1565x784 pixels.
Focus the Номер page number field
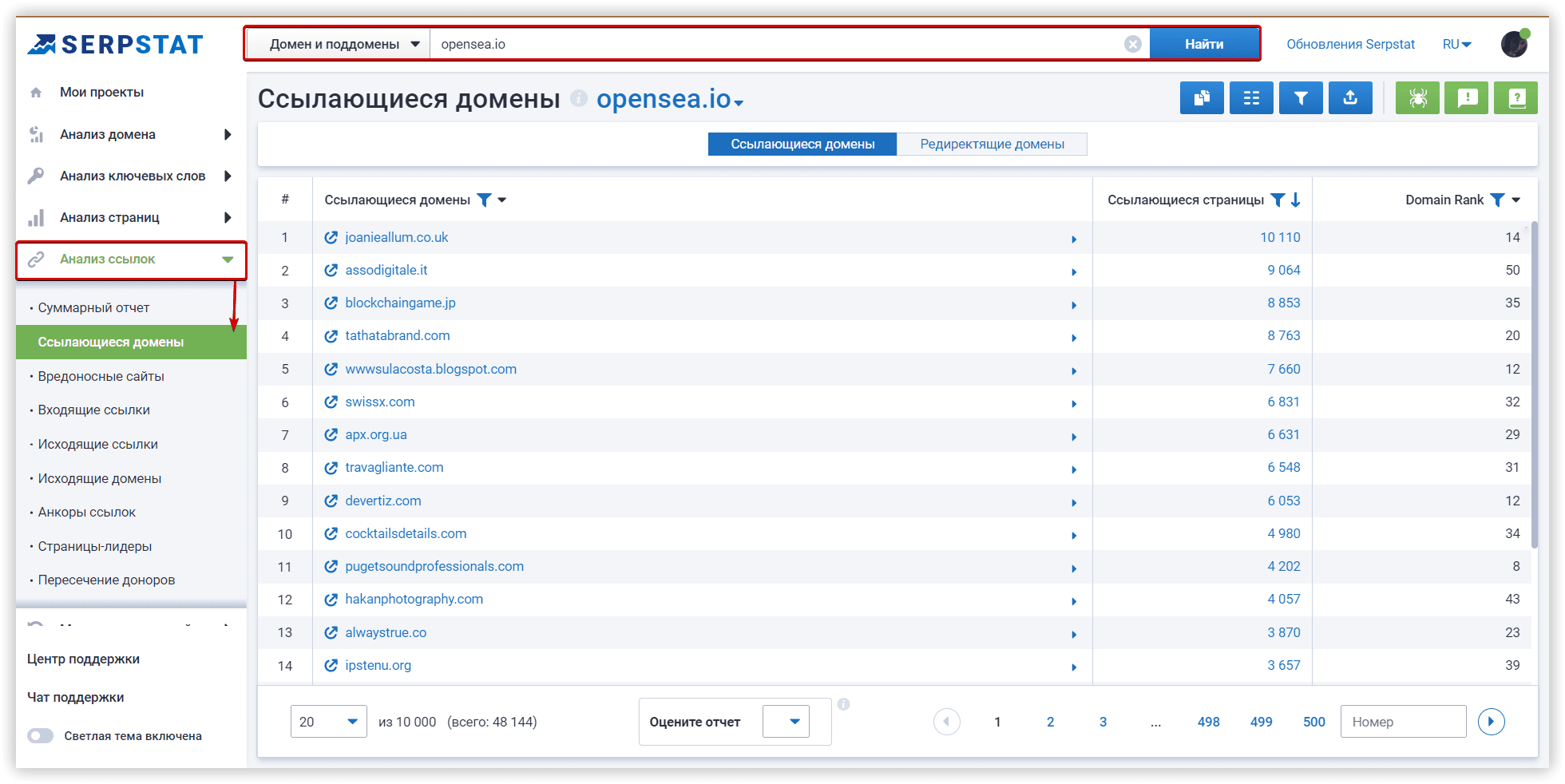click(x=1403, y=722)
